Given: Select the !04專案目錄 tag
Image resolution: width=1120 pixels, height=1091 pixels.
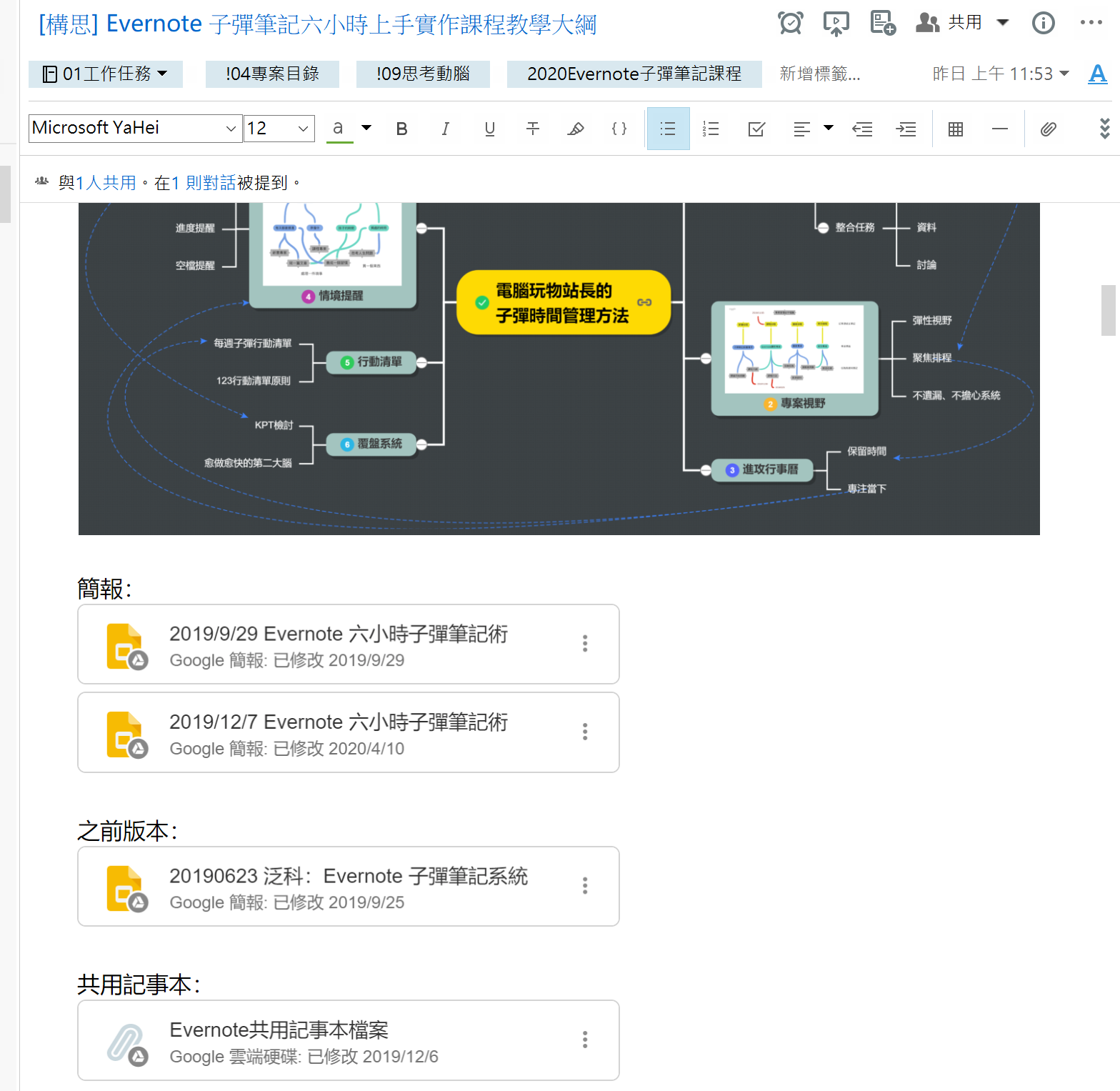Looking at the screenshot, I should (272, 74).
